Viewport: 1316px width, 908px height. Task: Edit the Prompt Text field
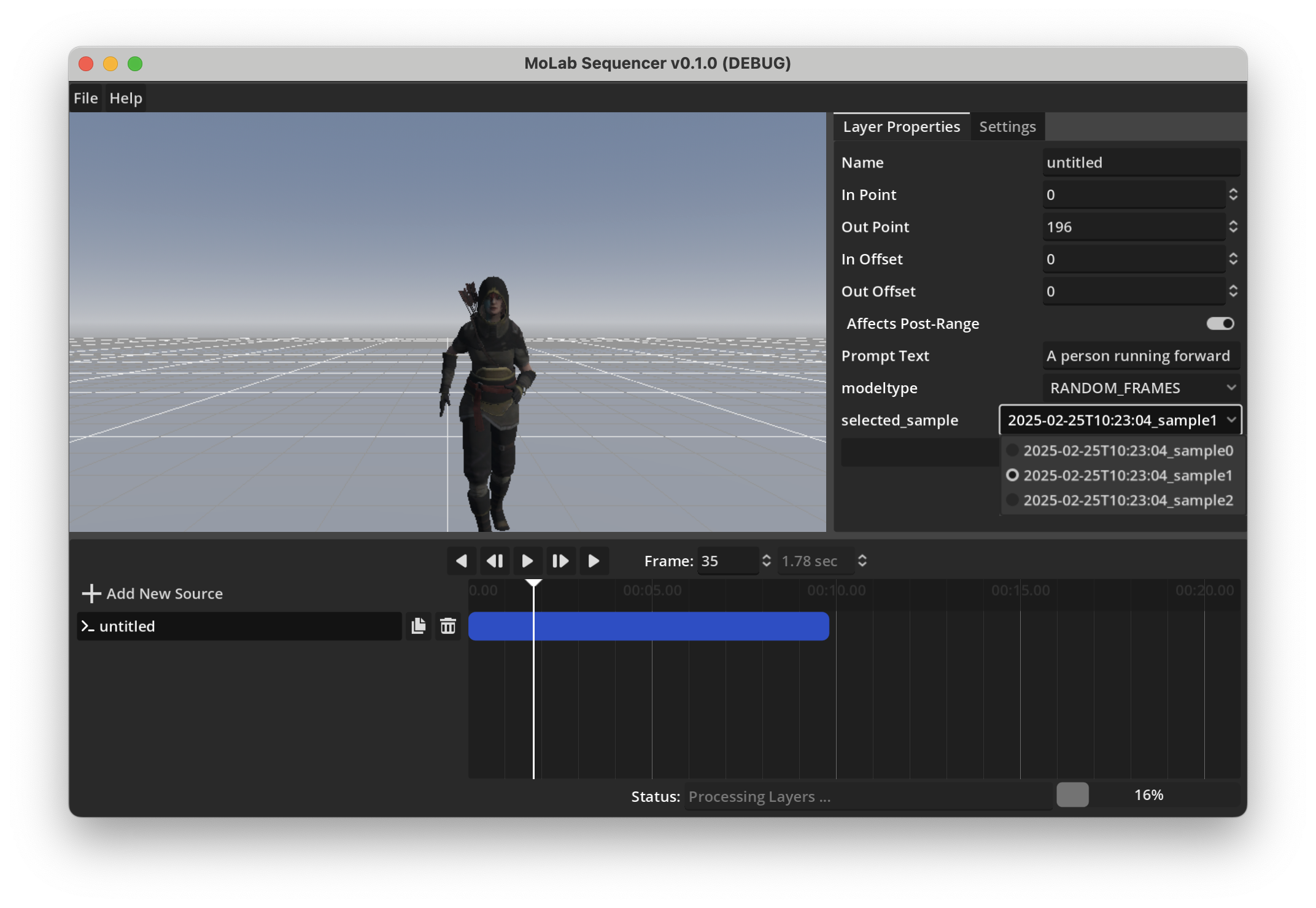pos(1142,356)
